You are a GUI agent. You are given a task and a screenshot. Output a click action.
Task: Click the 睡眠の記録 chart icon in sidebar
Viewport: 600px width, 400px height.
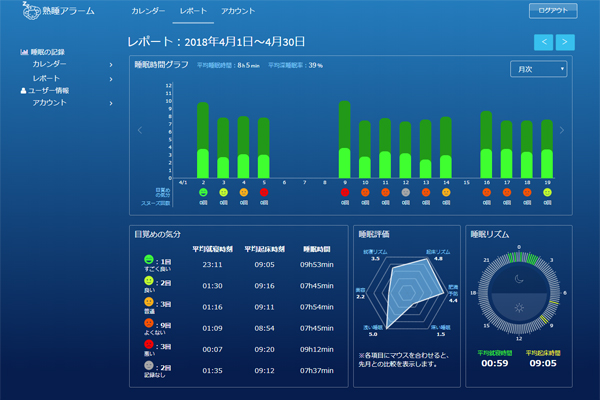pyautogui.click(x=23, y=51)
